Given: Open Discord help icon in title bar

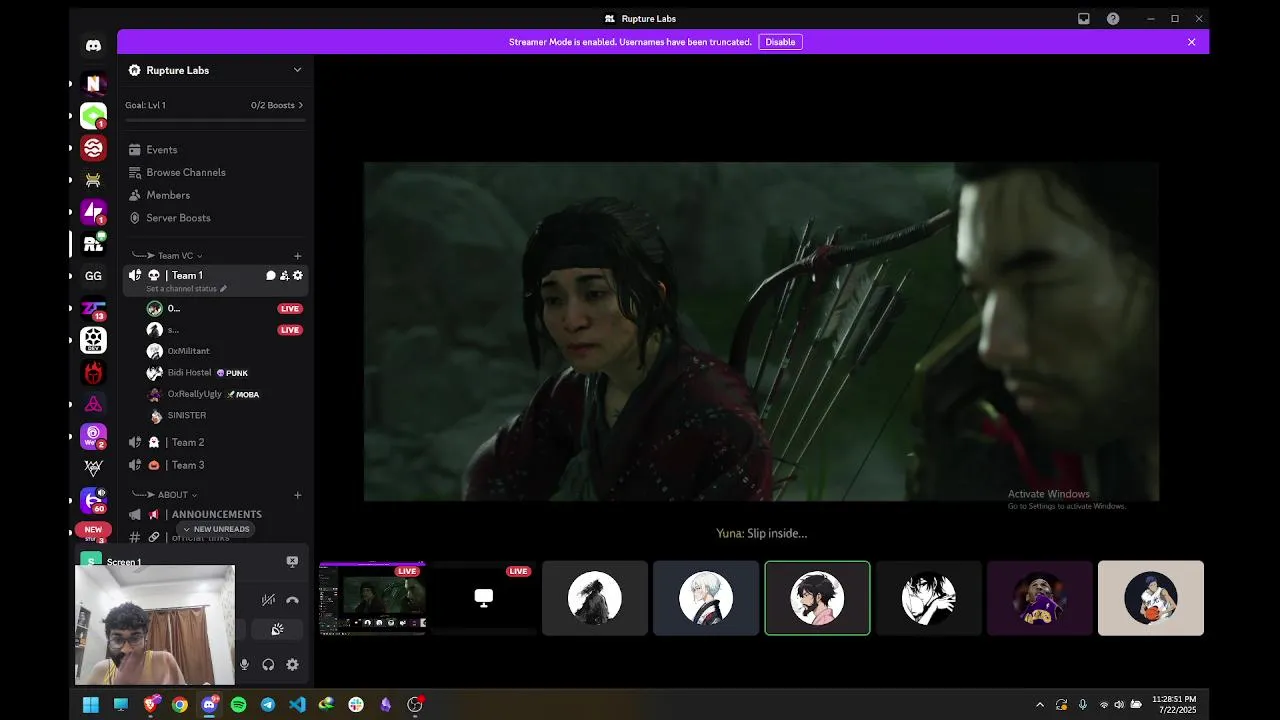Looking at the screenshot, I should 1113,18.
